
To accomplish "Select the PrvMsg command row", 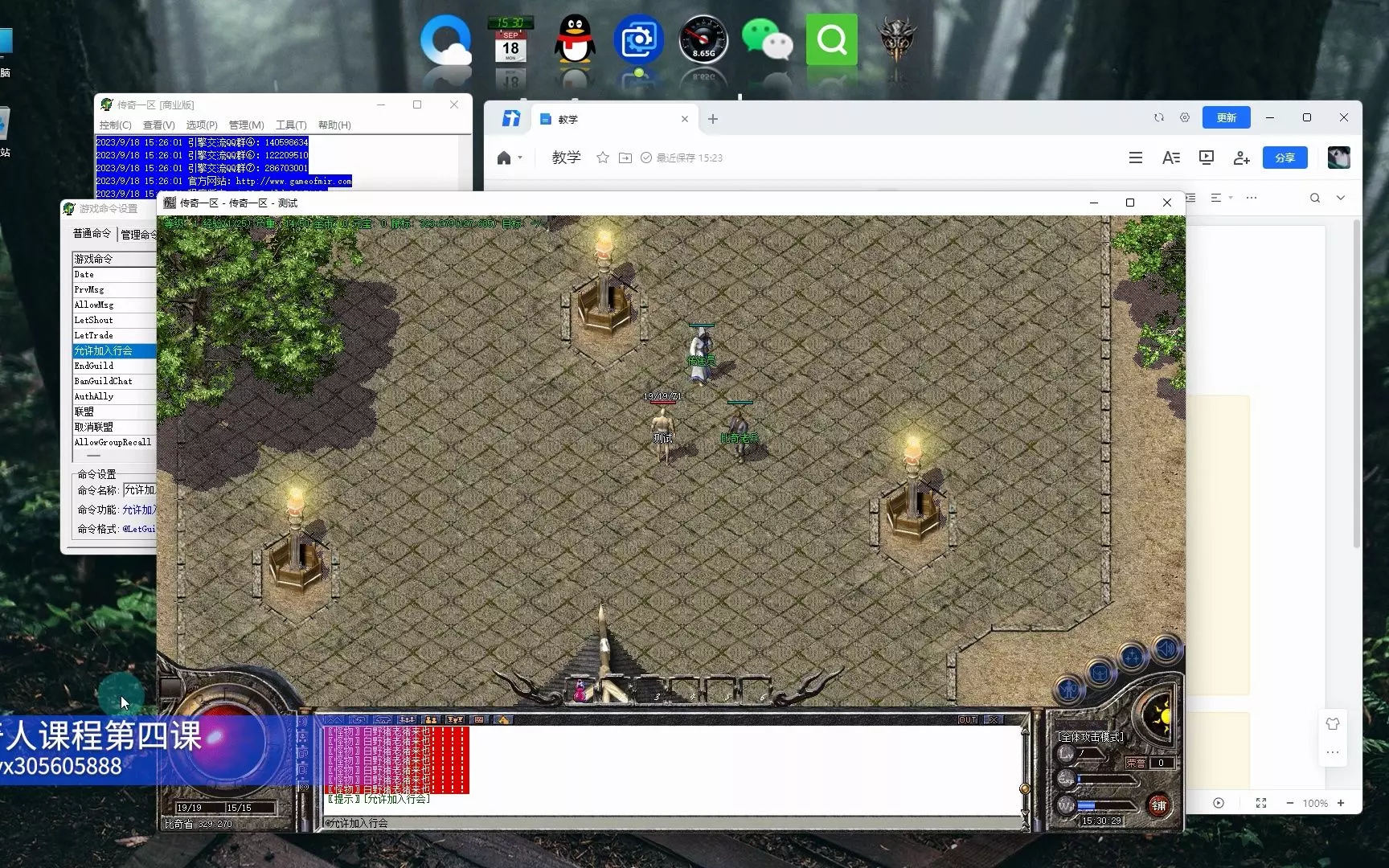I will pos(114,289).
